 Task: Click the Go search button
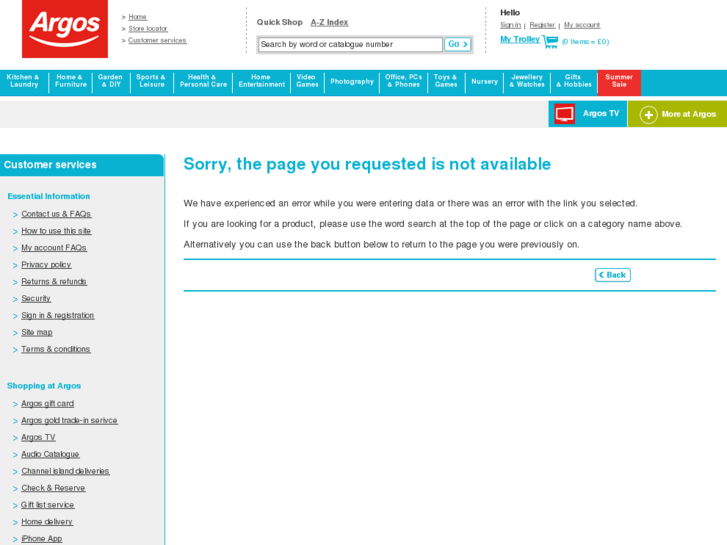458,45
